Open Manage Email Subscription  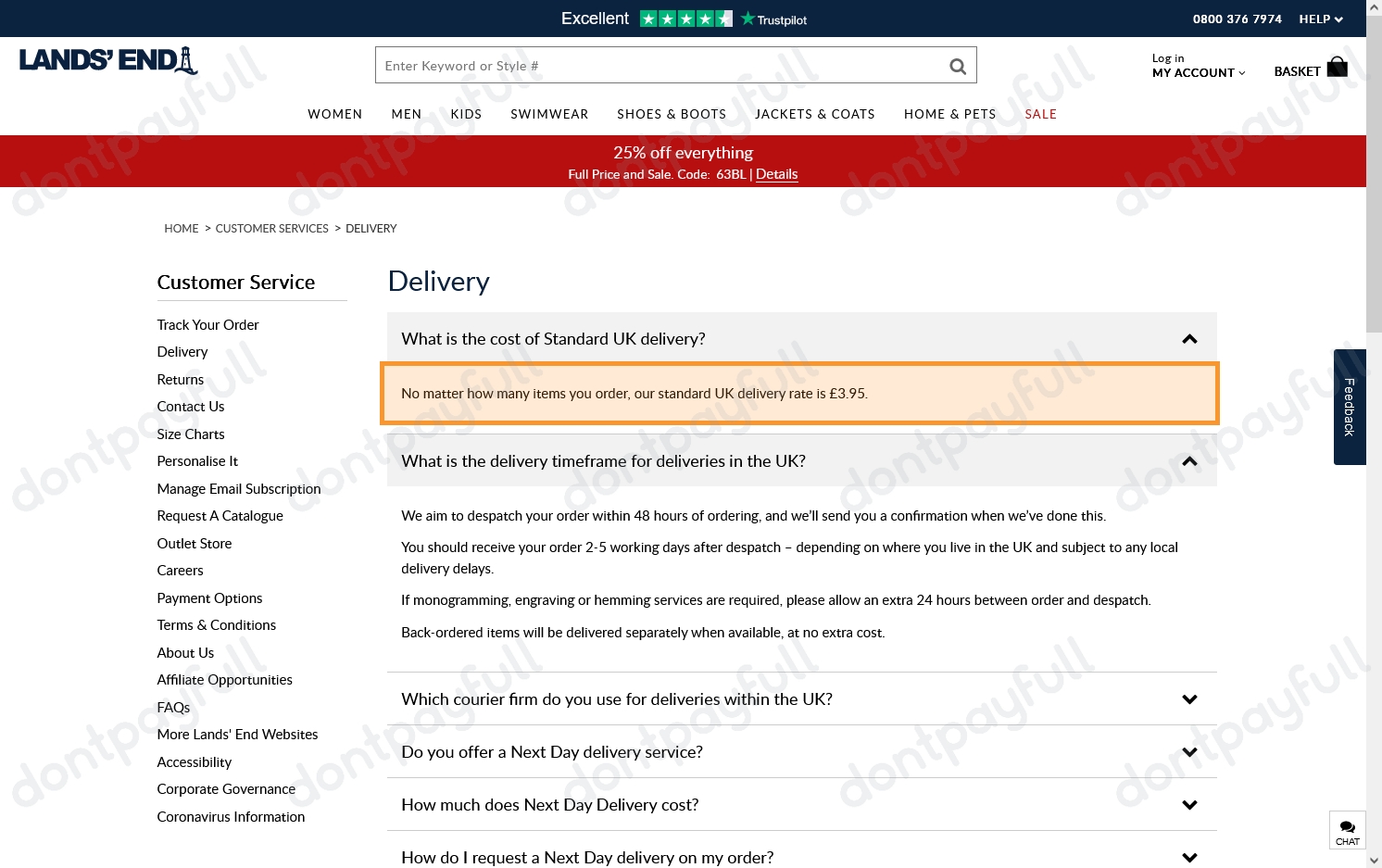tap(239, 489)
